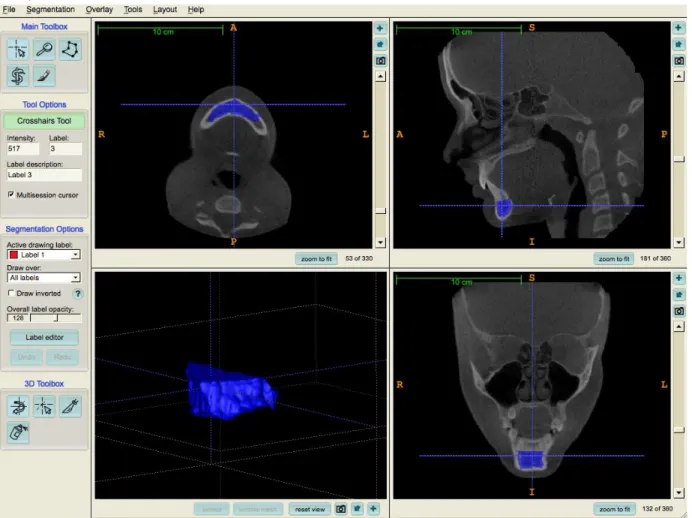The image size is (692, 518).
Task: Open the Help menu
Action: click(196, 9)
